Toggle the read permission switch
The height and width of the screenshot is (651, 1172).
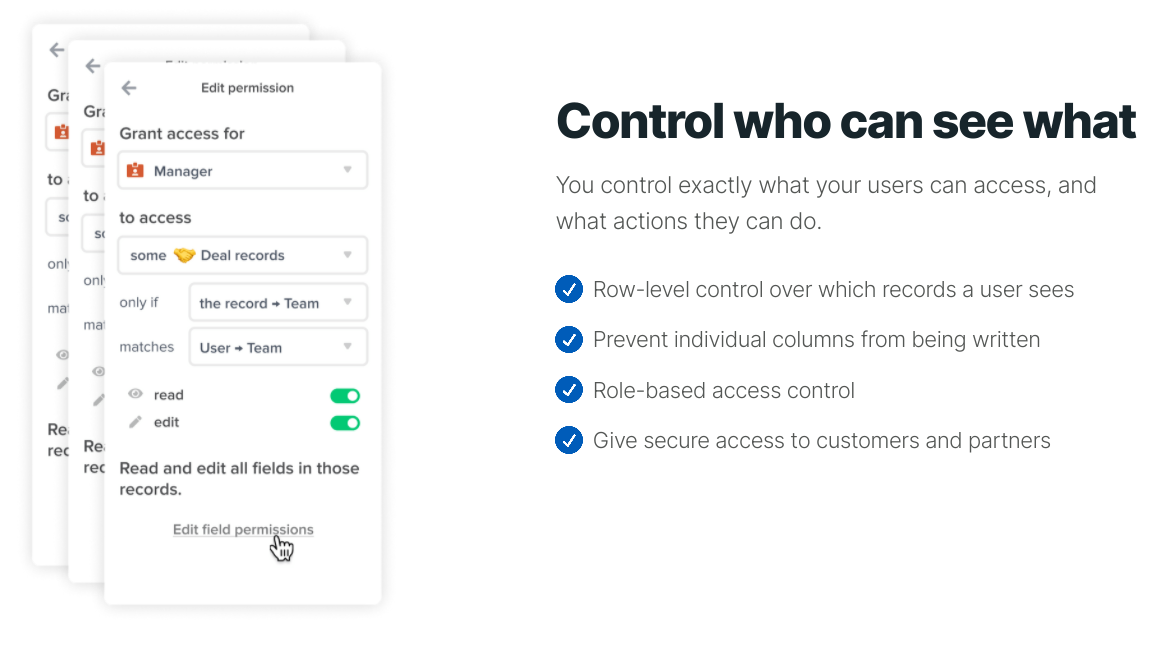[345, 395]
